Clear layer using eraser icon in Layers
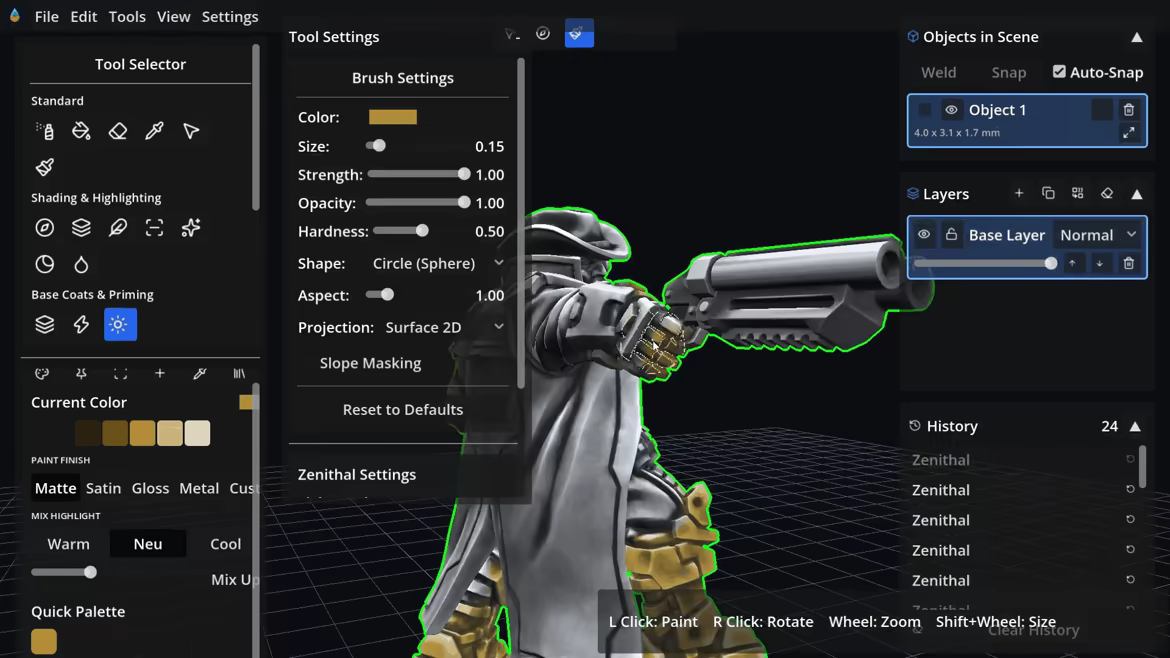 click(x=1107, y=193)
